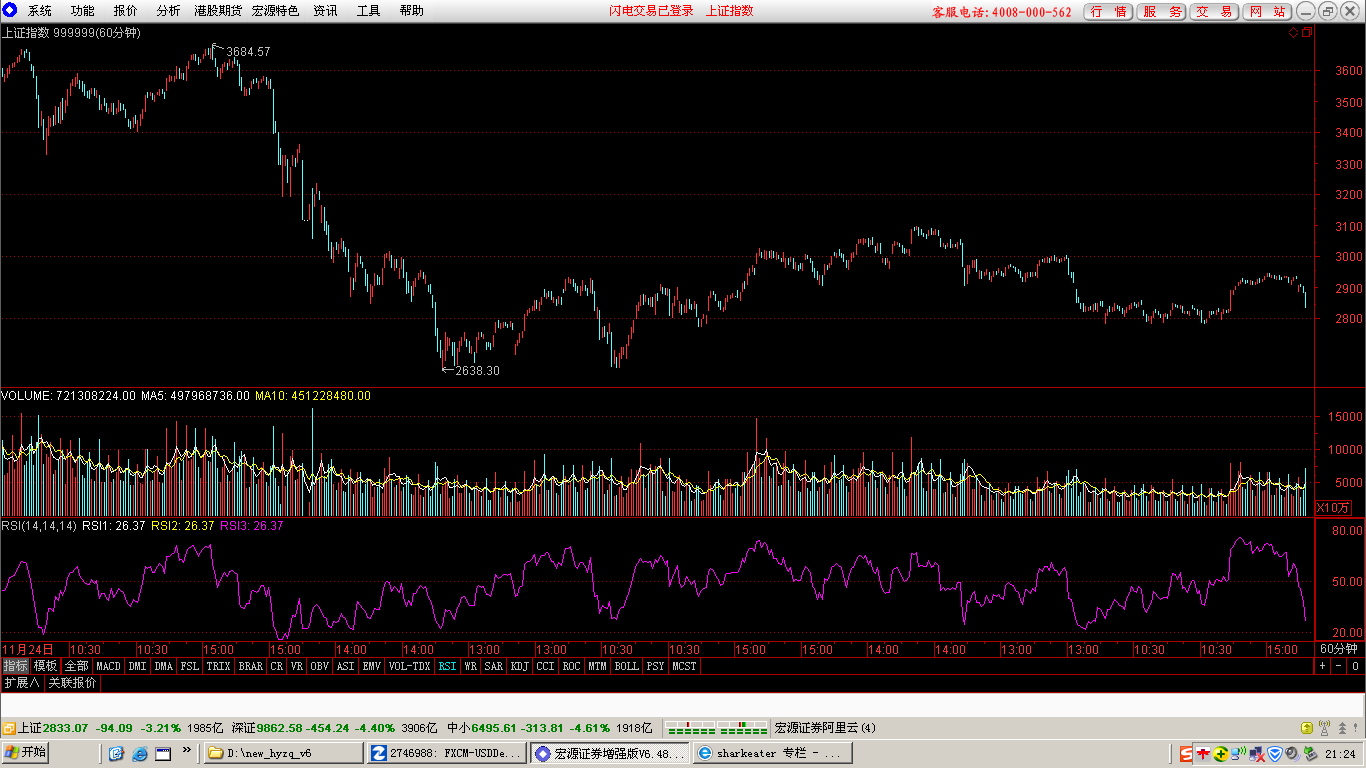Click the yellow square status bar icon
This screenshot has height=768, width=1366.
click(1307, 728)
